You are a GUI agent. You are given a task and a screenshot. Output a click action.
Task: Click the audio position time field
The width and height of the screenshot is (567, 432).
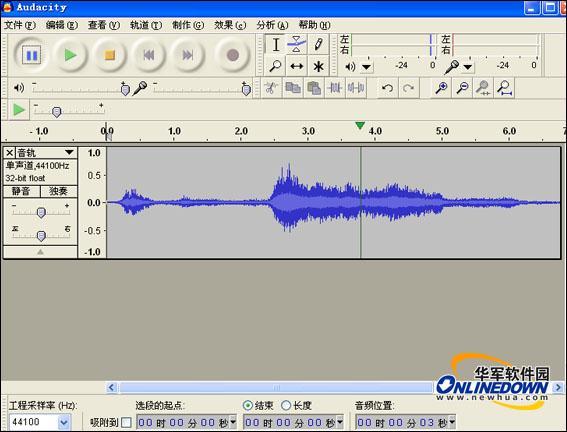405,422
